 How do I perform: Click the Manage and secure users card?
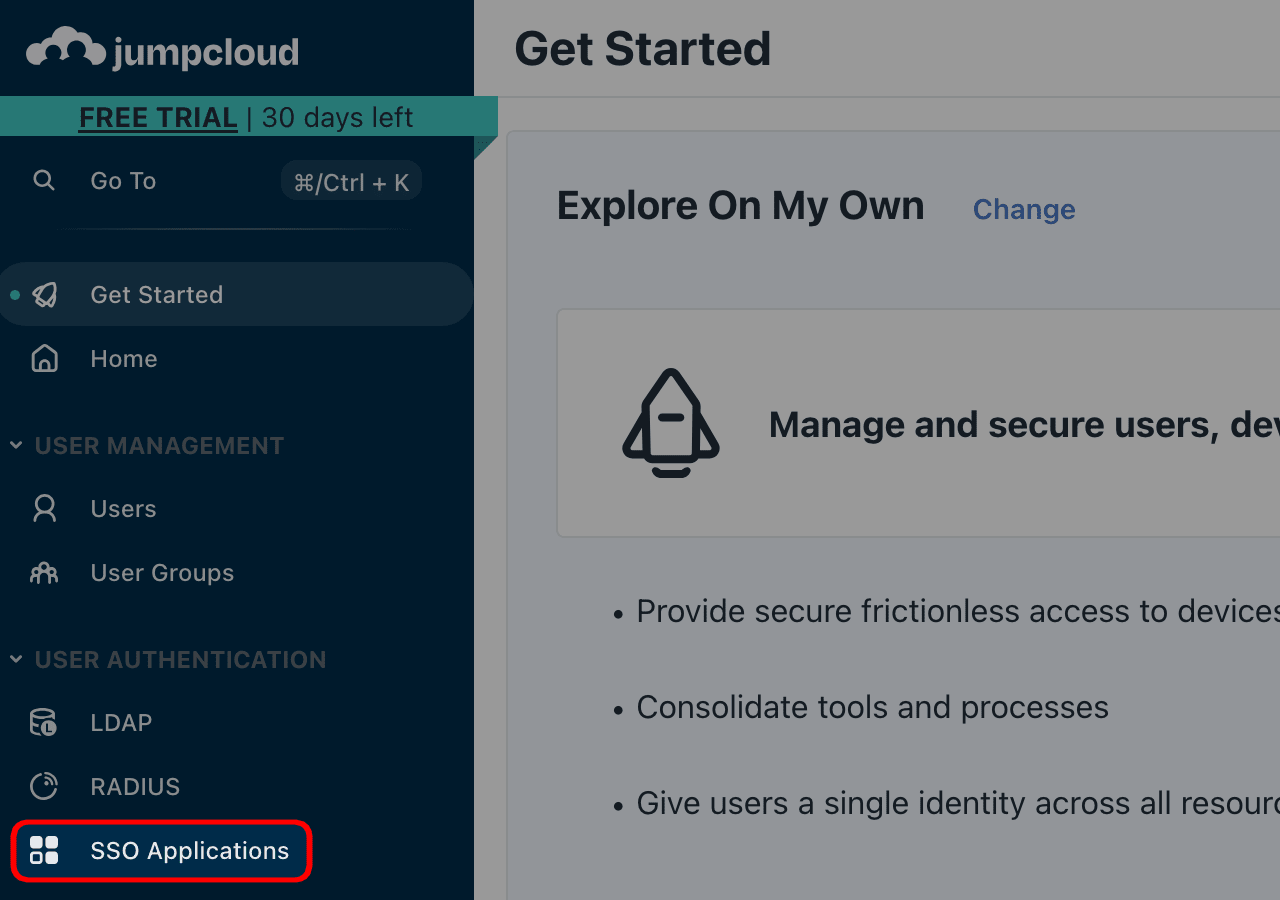point(918,423)
